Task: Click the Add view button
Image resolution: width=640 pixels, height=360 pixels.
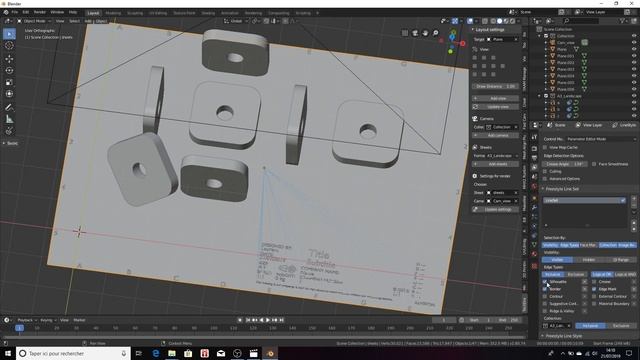Action: [496, 98]
